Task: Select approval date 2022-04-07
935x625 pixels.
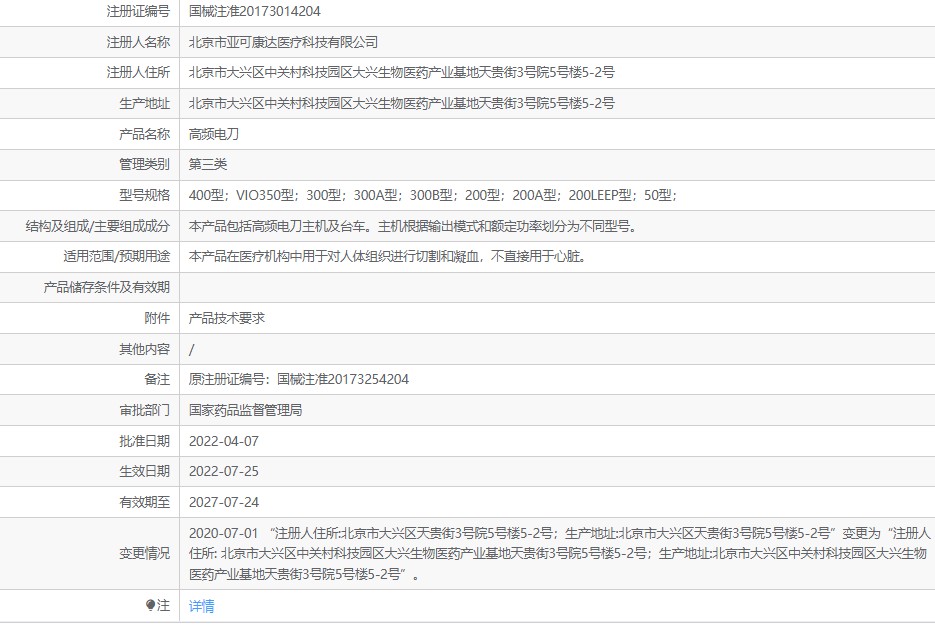Action: (x=224, y=441)
